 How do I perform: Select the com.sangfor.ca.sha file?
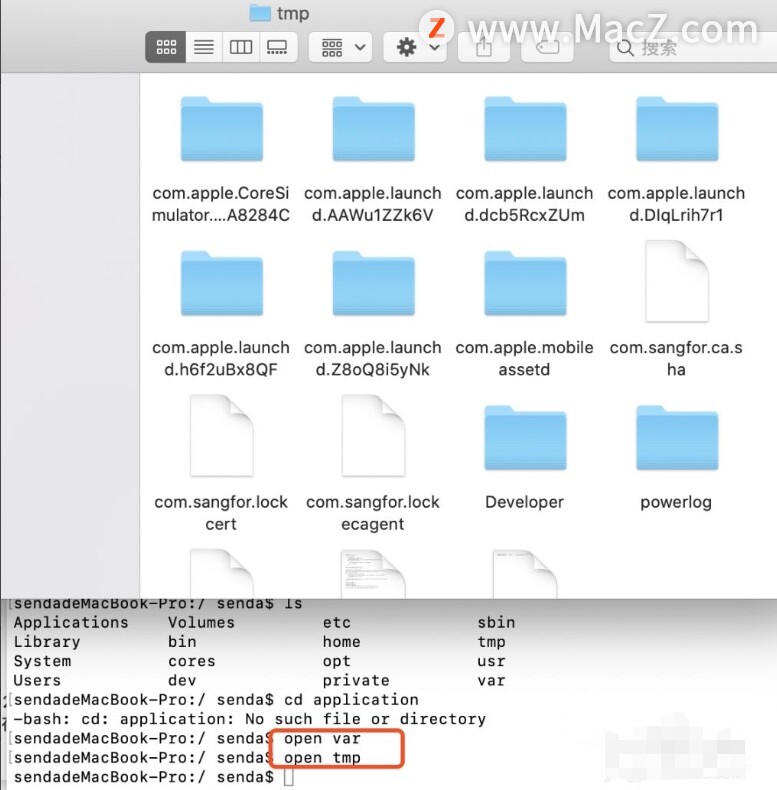tap(677, 281)
